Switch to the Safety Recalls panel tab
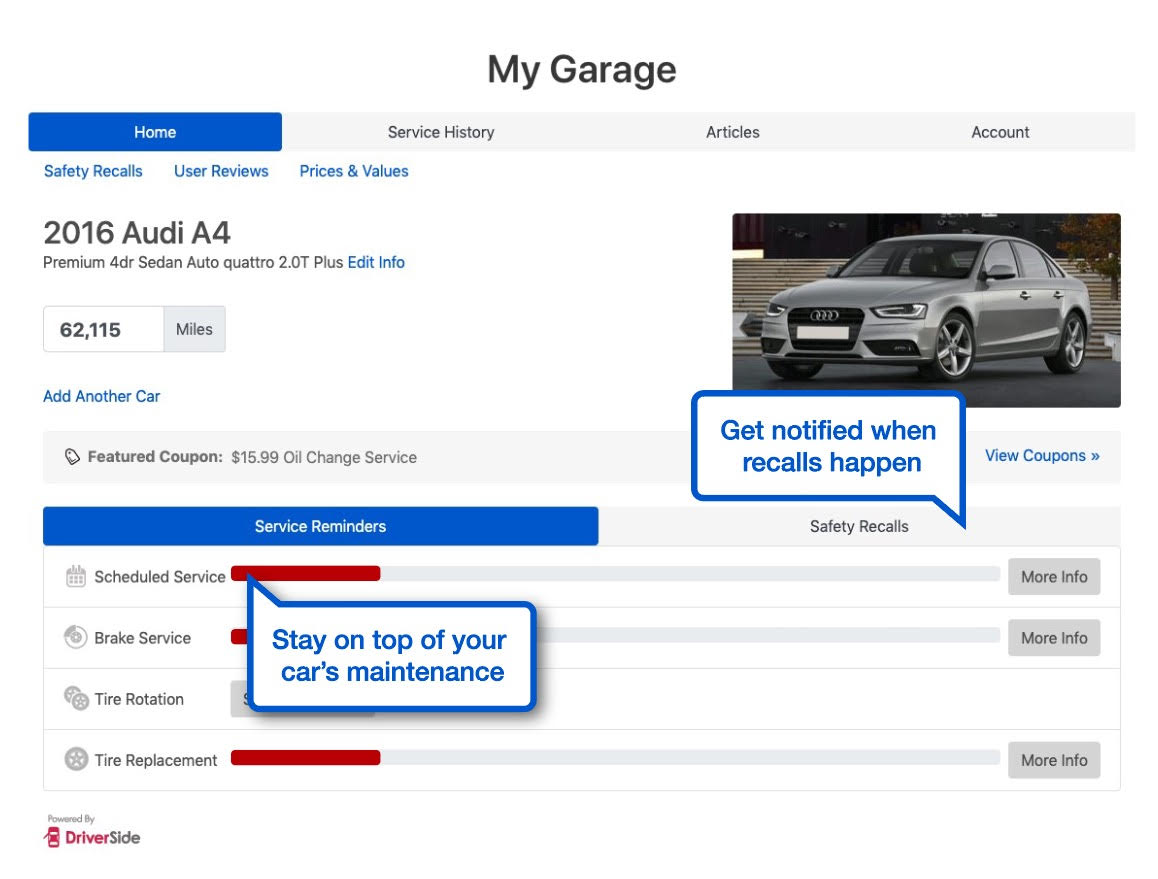This screenshot has width=1158, height=879. pyautogui.click(x=858, y=527)
